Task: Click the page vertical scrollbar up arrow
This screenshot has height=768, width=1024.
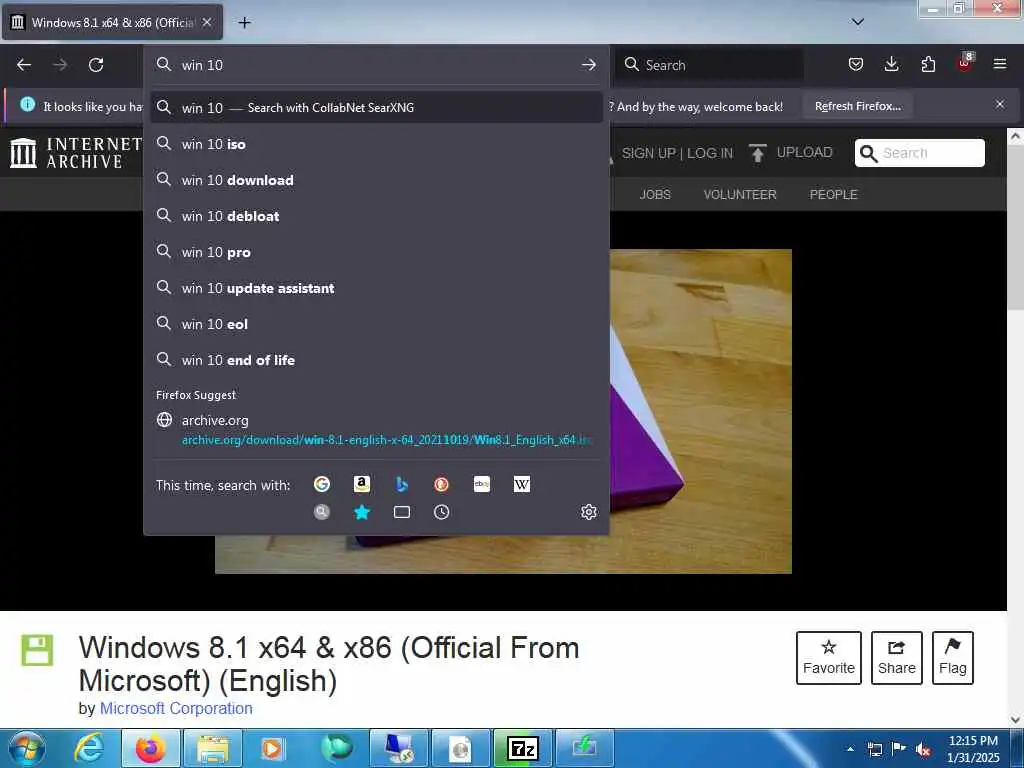Action: point(1015,136)
